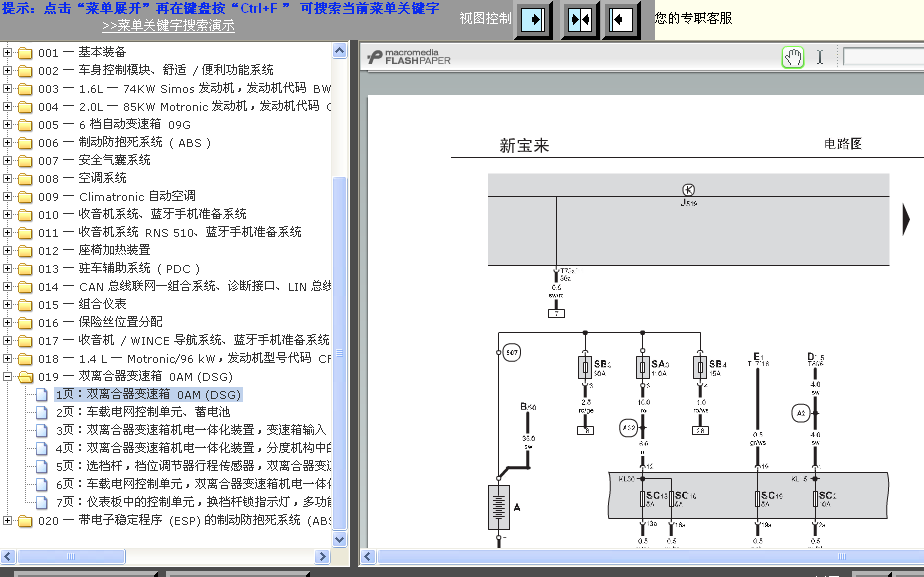Click the tree panel's scroll down arrow
Screen dimensions: 924x577
340,540
